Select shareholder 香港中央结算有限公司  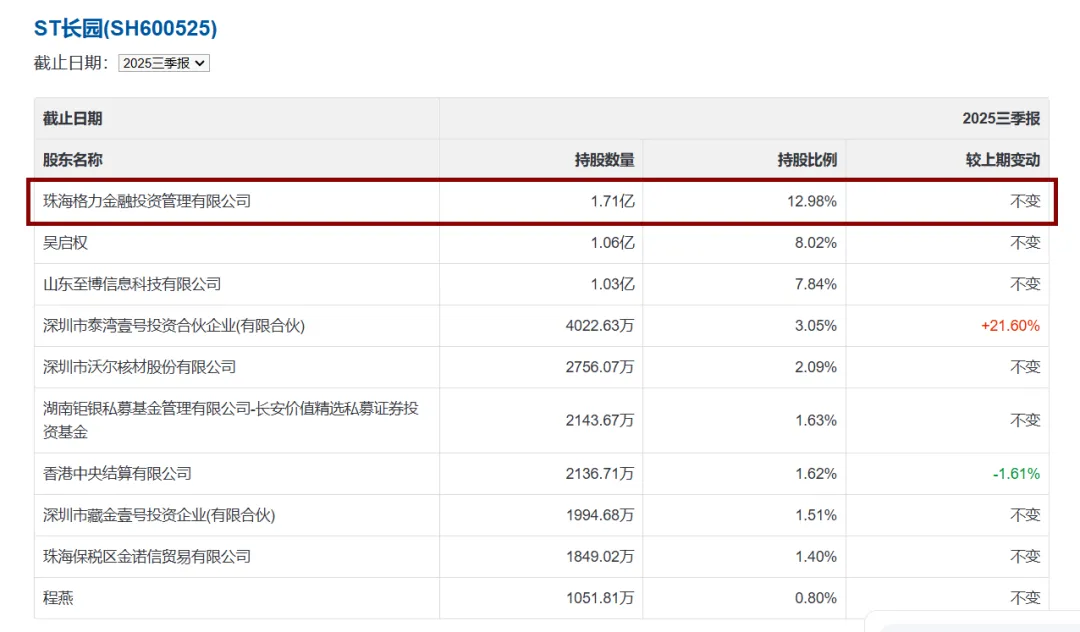click(117, 474)
